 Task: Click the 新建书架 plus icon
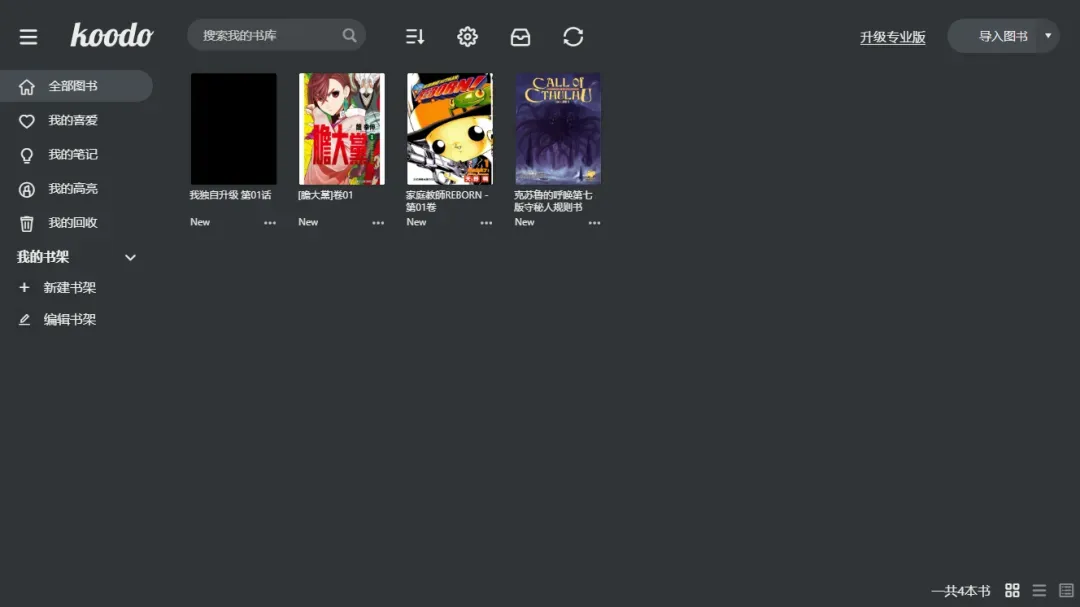(x=25, y=288)
